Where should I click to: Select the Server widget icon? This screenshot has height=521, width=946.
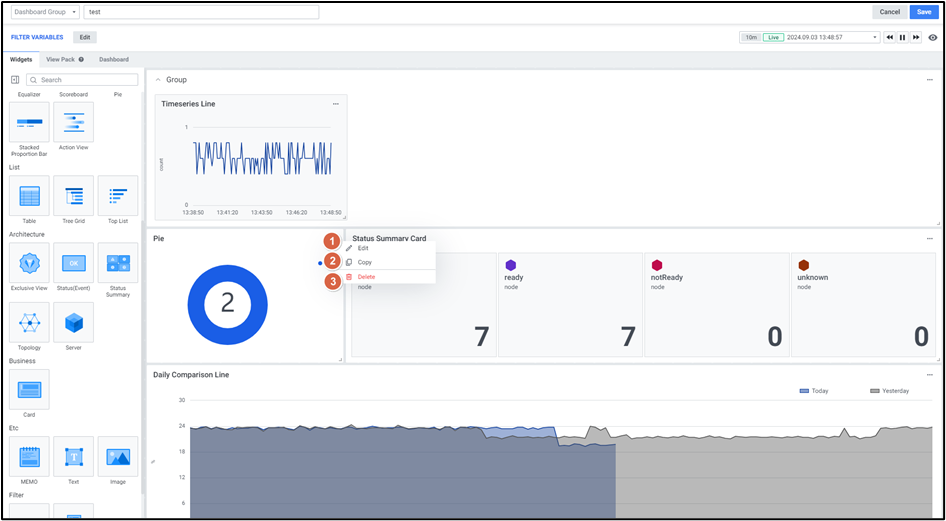(x=74, y=323)
